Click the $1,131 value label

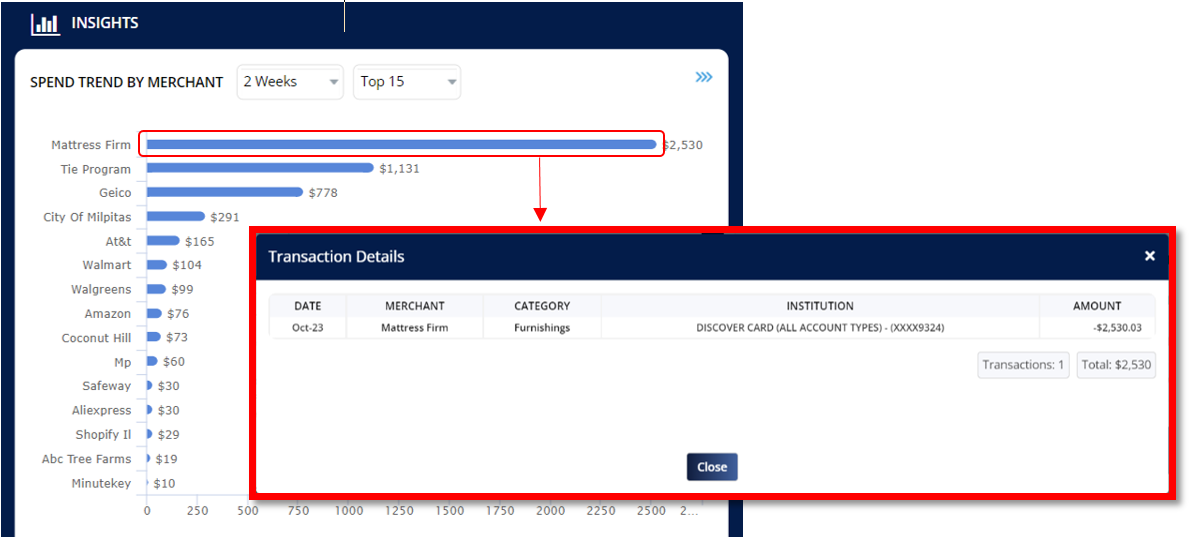coord(400,168)
